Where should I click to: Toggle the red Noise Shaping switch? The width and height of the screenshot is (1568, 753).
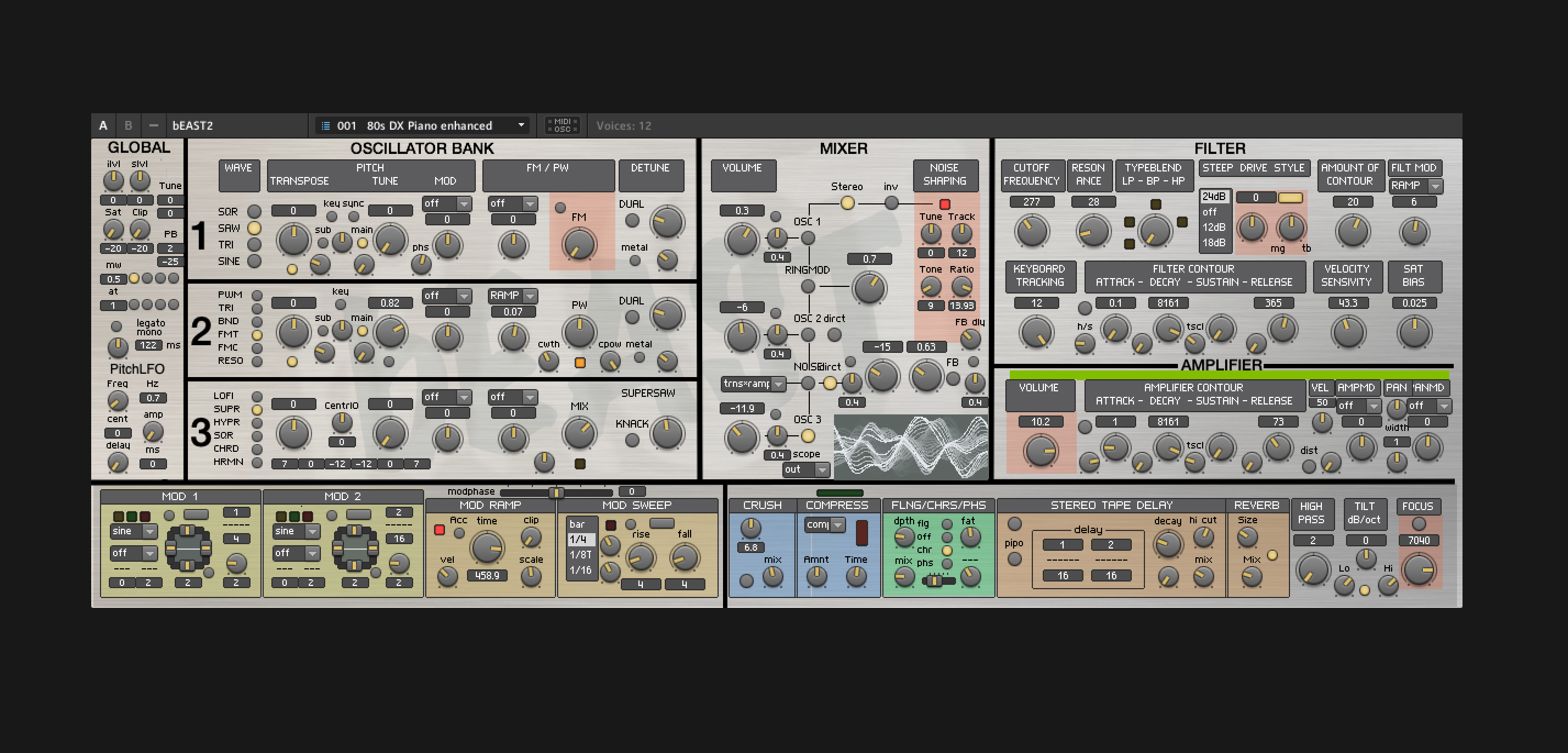point(944,204)
